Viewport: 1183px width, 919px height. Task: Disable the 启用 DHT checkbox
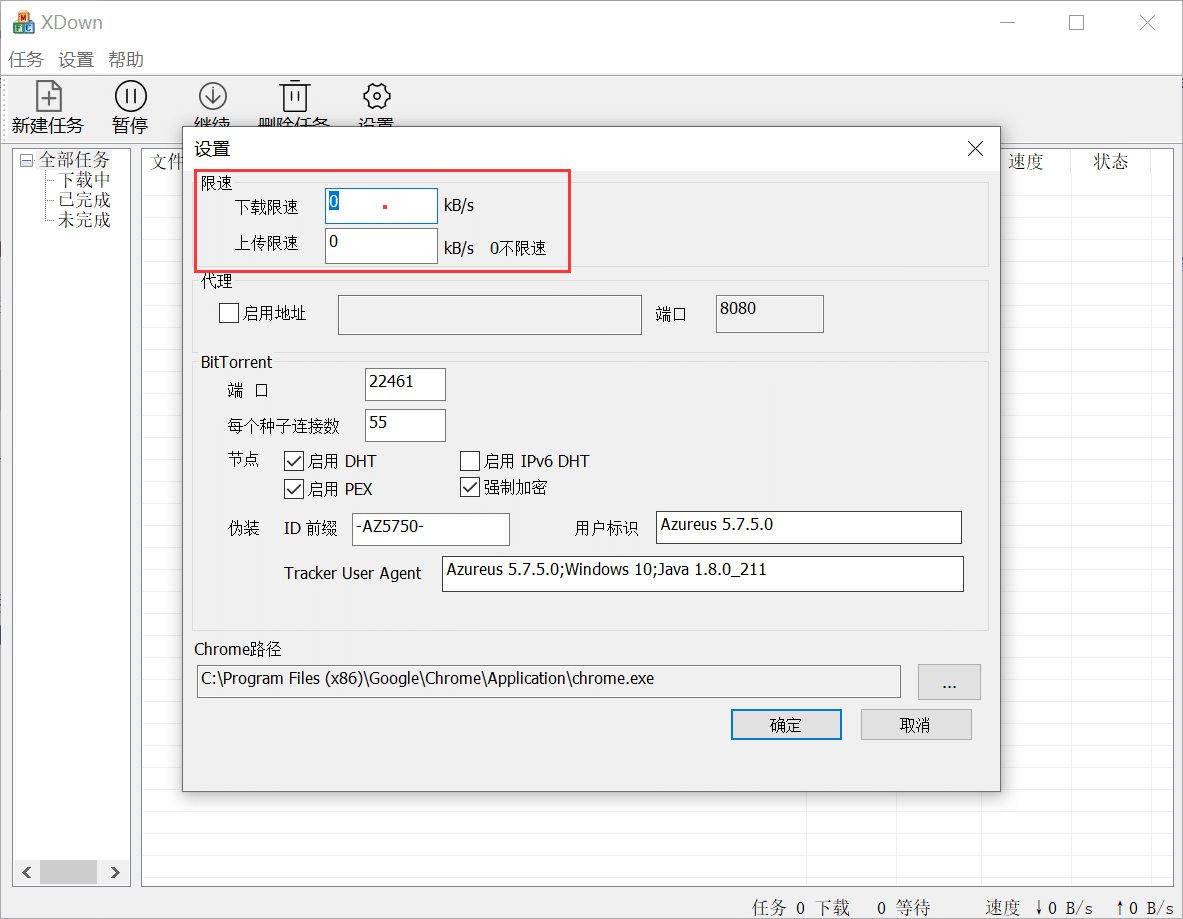(294, 461)
